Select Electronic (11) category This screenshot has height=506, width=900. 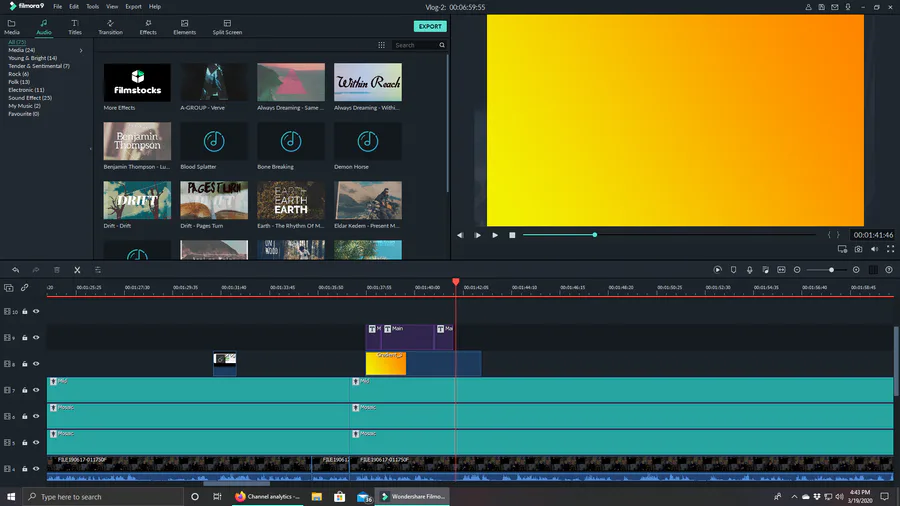click(26, 90)
